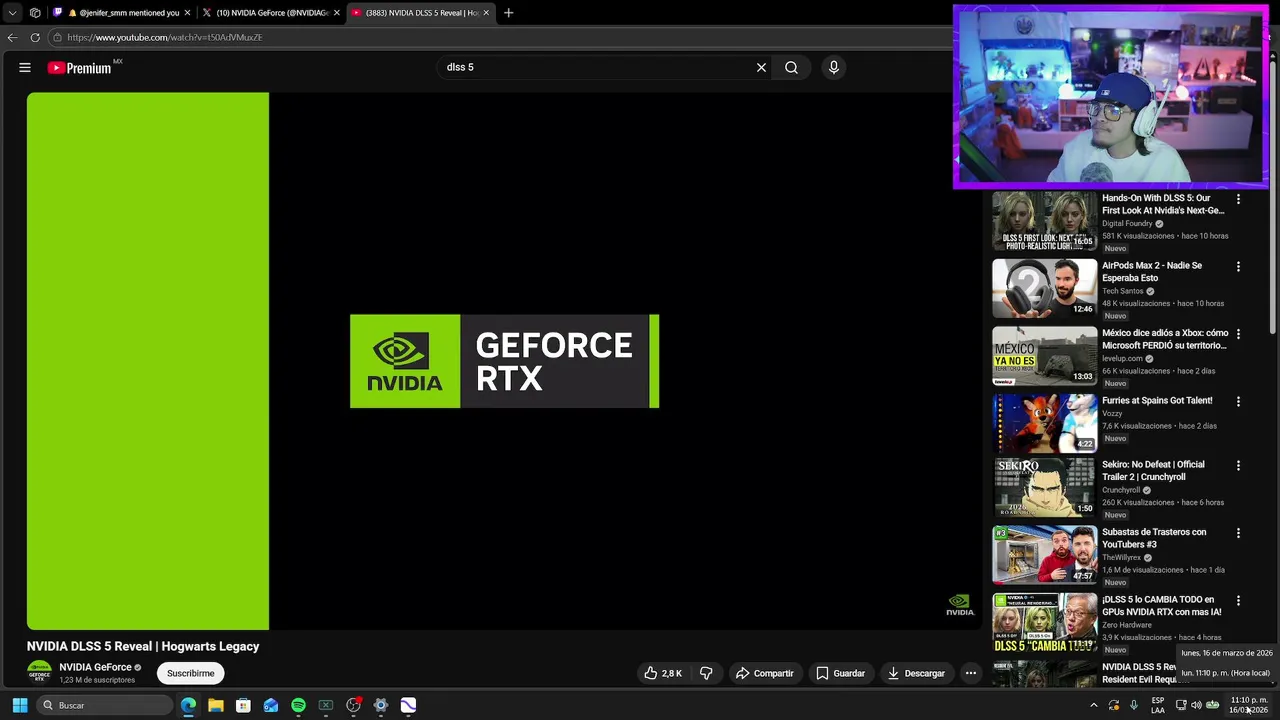Open options menu for AirPods Max 2 video
This screenshot has height=720, width=1280.
(1238, 267)
